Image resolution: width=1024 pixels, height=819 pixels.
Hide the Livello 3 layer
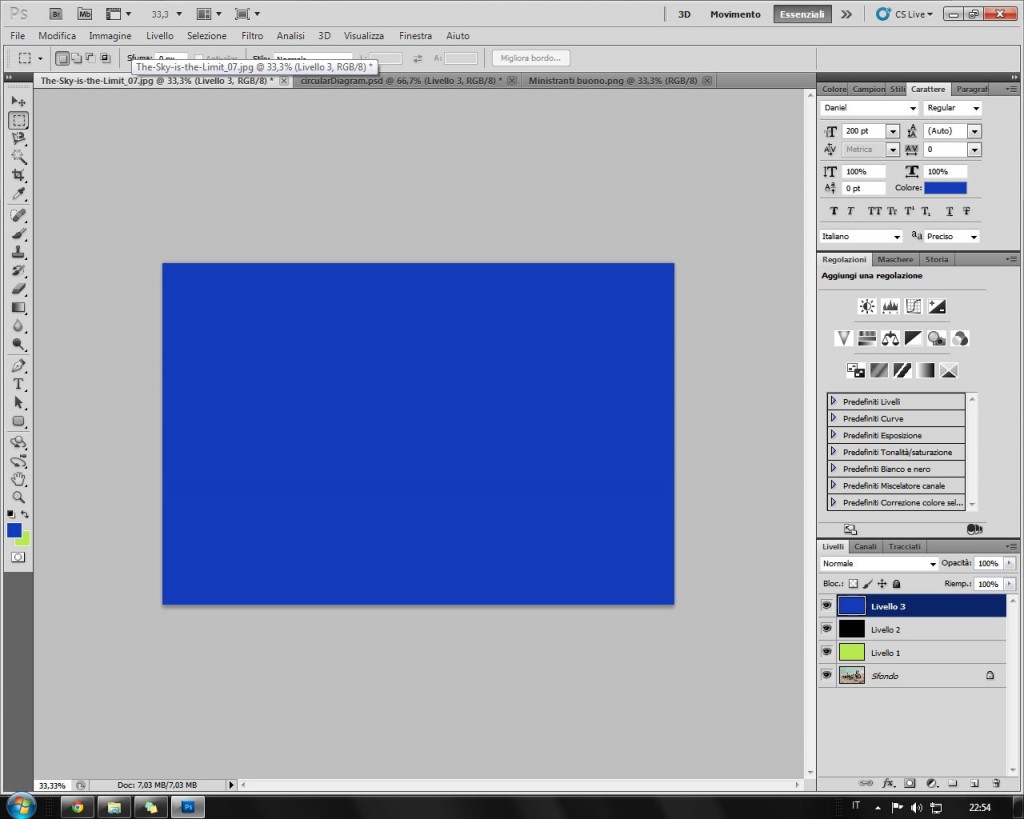(827, 606)
